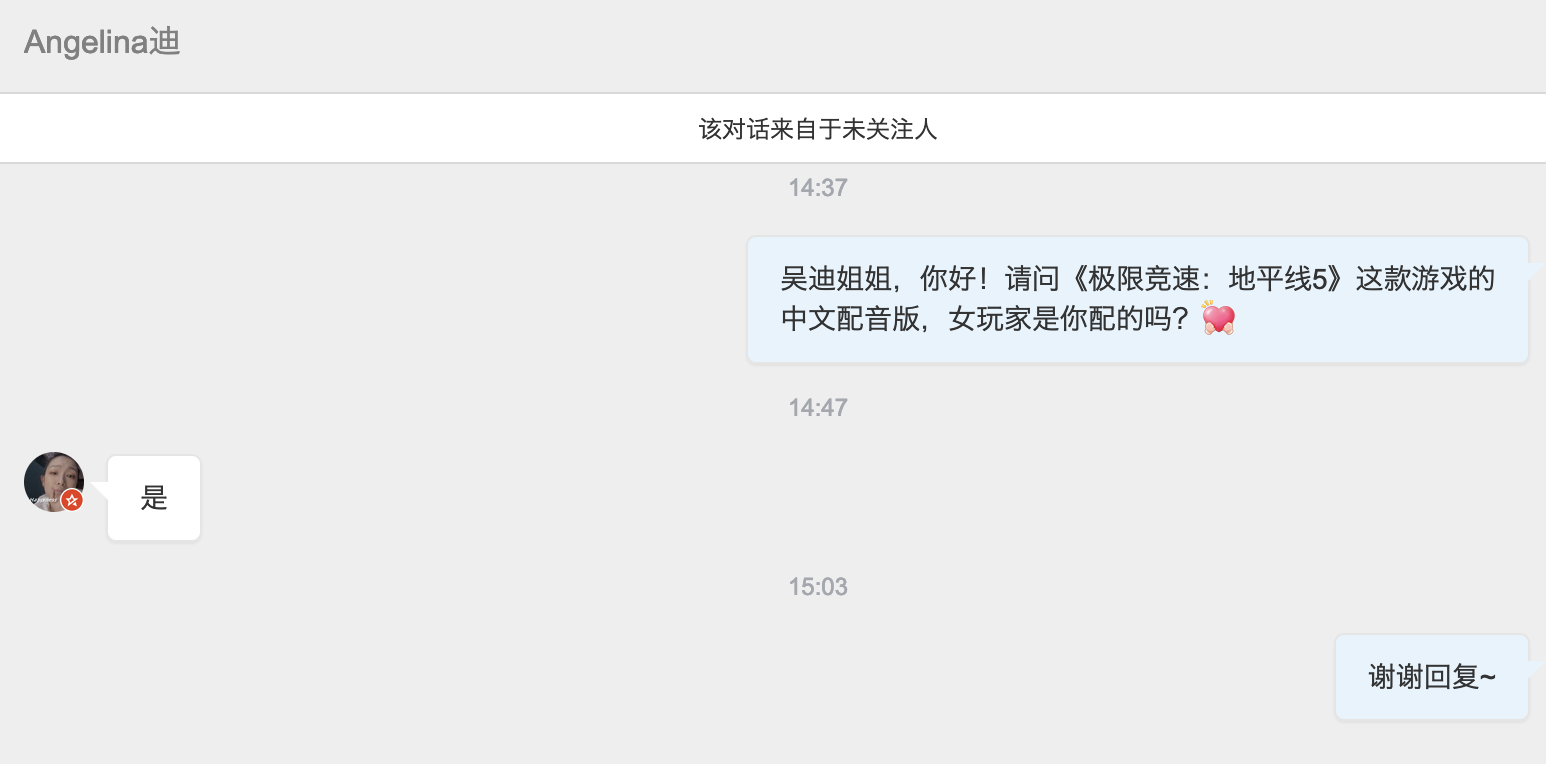Screen dimensions: 1546x764
Task: Click the 15:03 timestamp
Action: pyautogui.click(x=818, y=587)
